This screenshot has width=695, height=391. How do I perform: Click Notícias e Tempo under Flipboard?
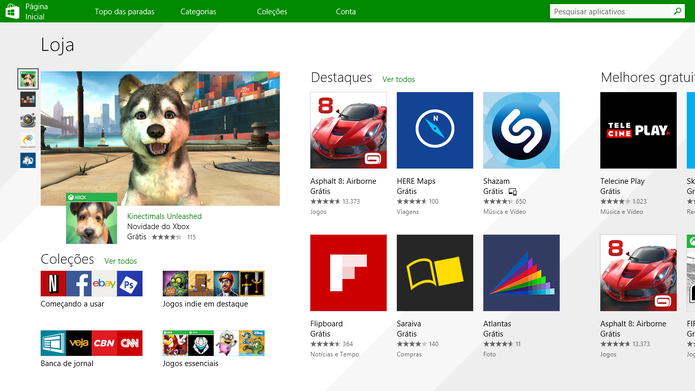(335, 354)
